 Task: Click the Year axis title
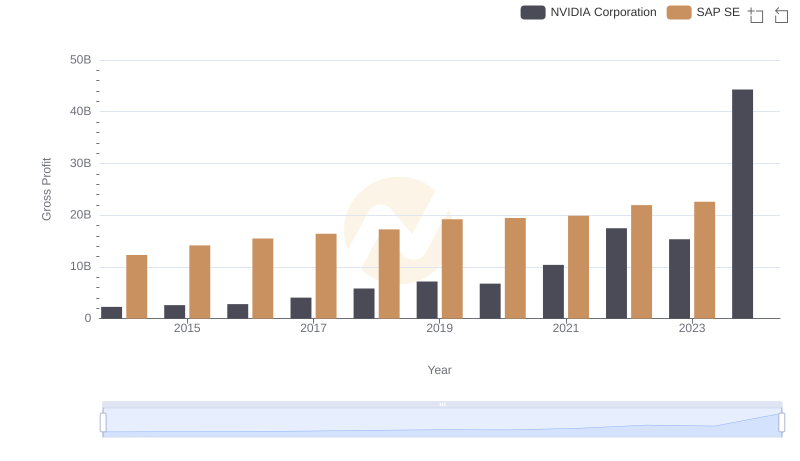click(439, 370)
